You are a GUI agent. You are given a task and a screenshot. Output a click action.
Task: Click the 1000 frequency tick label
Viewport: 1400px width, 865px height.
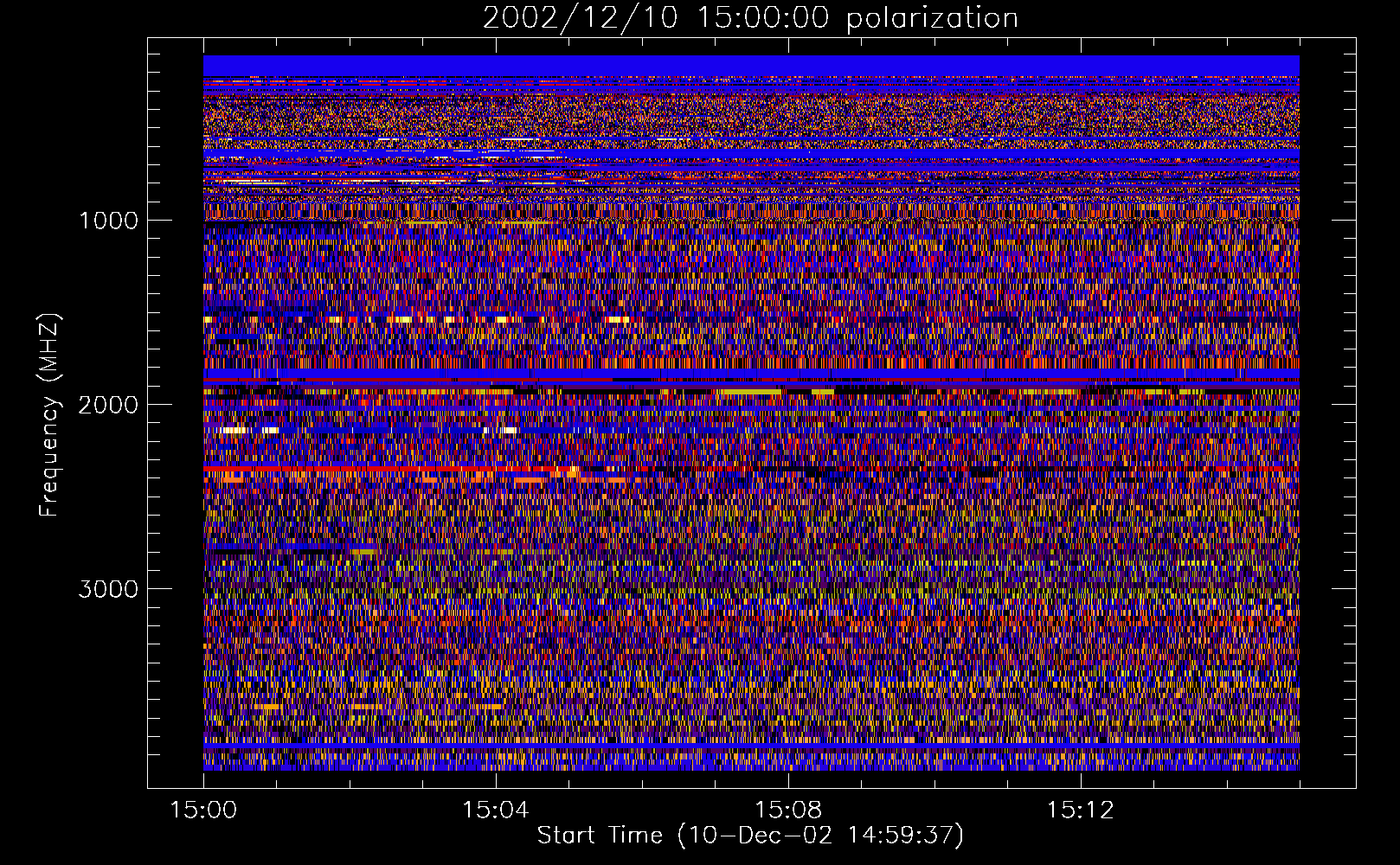coord(108,221)
